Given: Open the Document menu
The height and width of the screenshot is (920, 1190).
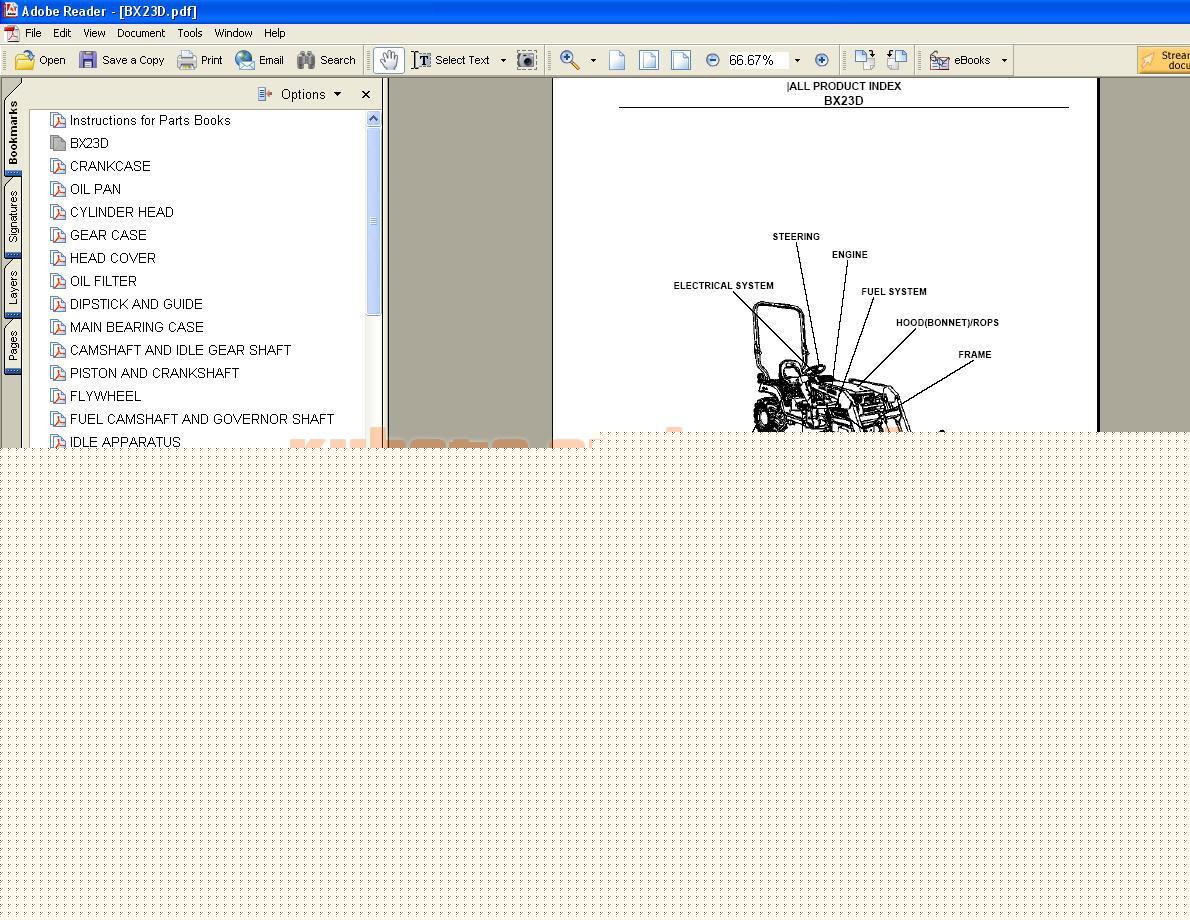Looking at the screenshot, I should pos(140,33).
